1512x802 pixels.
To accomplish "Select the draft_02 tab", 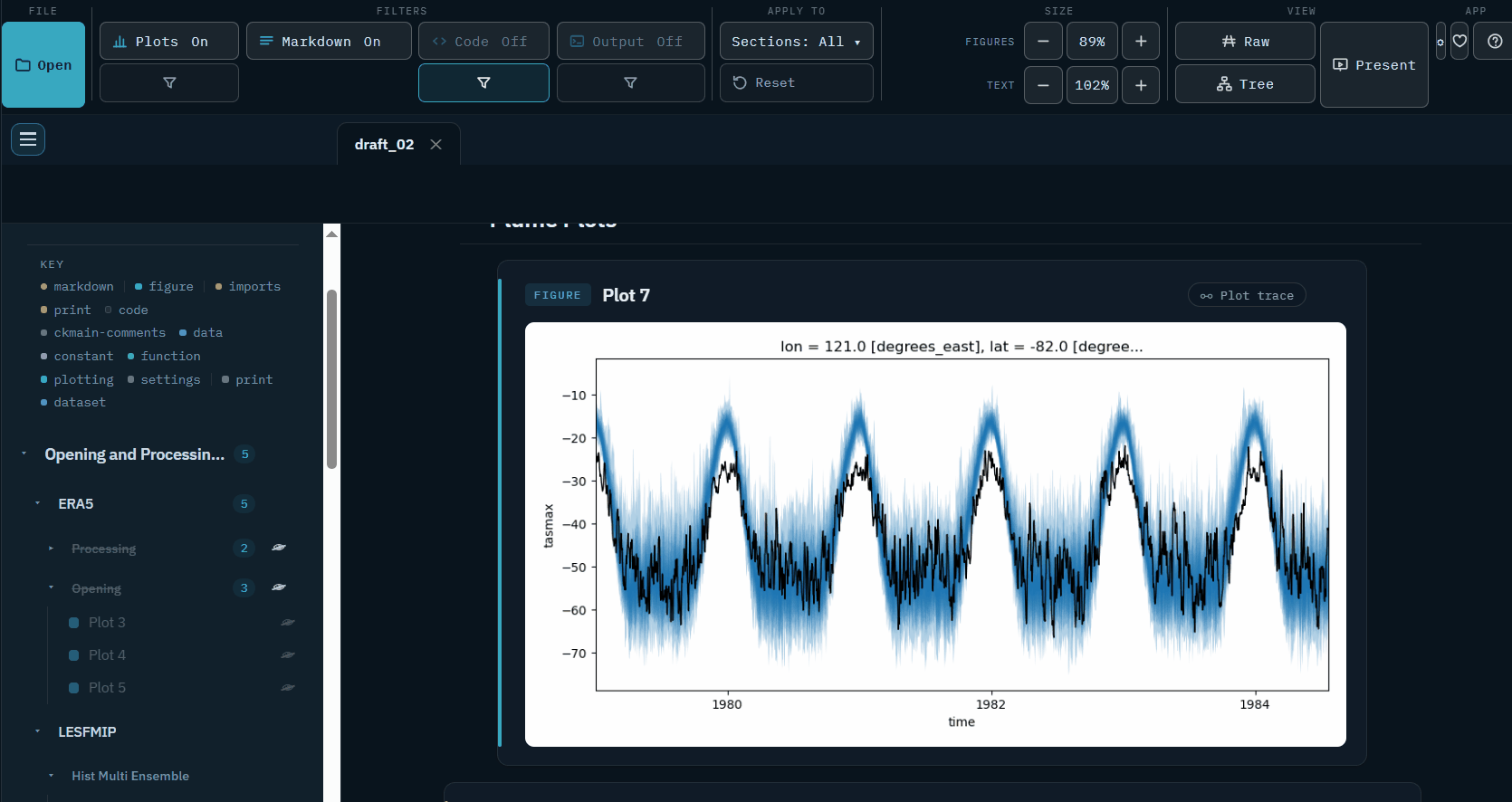I will (x=384, y=145).
